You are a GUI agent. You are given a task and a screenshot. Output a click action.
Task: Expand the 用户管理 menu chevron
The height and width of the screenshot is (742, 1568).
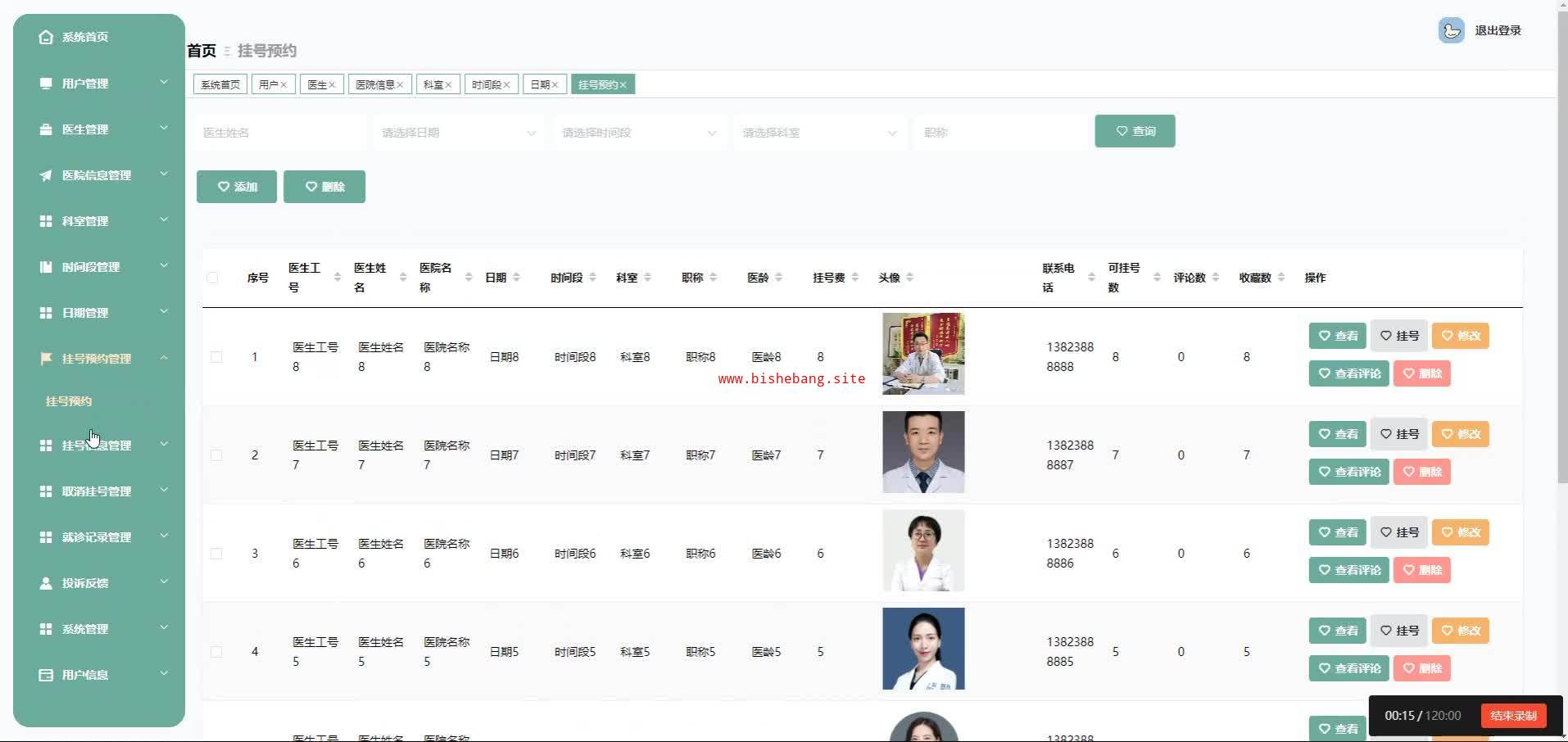pyautogui.click(x=164, y=83)
